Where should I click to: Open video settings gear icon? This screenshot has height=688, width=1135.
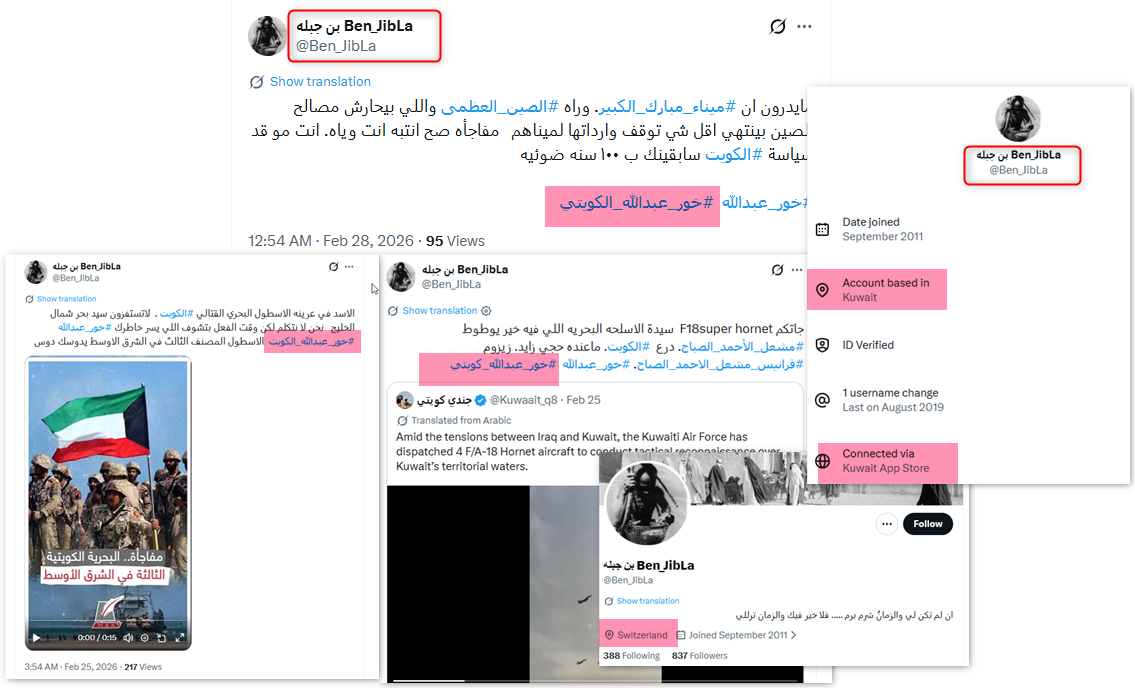pos(145,638)
